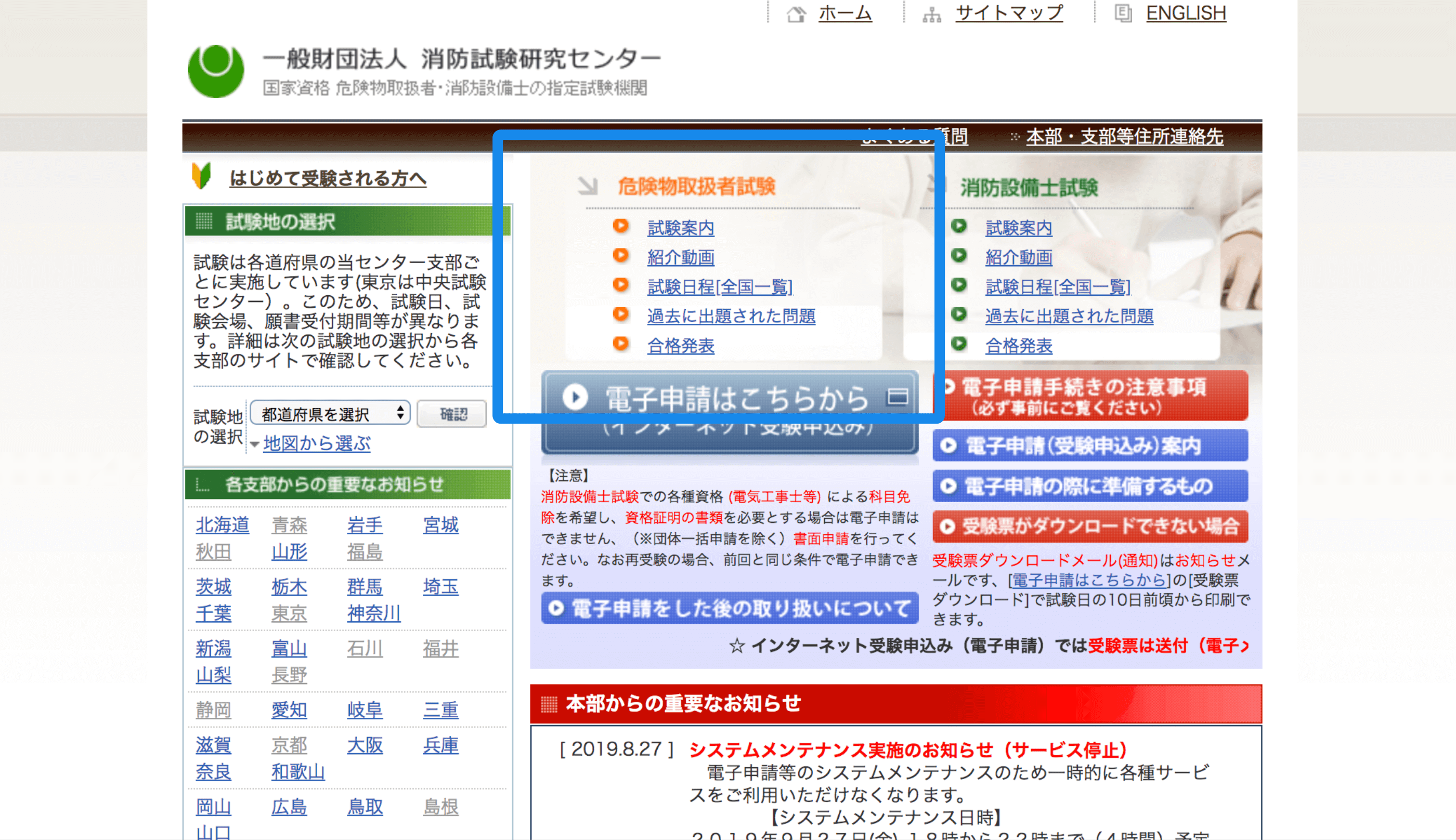The height and width of the screenshot is (840, 1456).
Task: Open ホーム link in top navigation
Action: click(845, 14)
